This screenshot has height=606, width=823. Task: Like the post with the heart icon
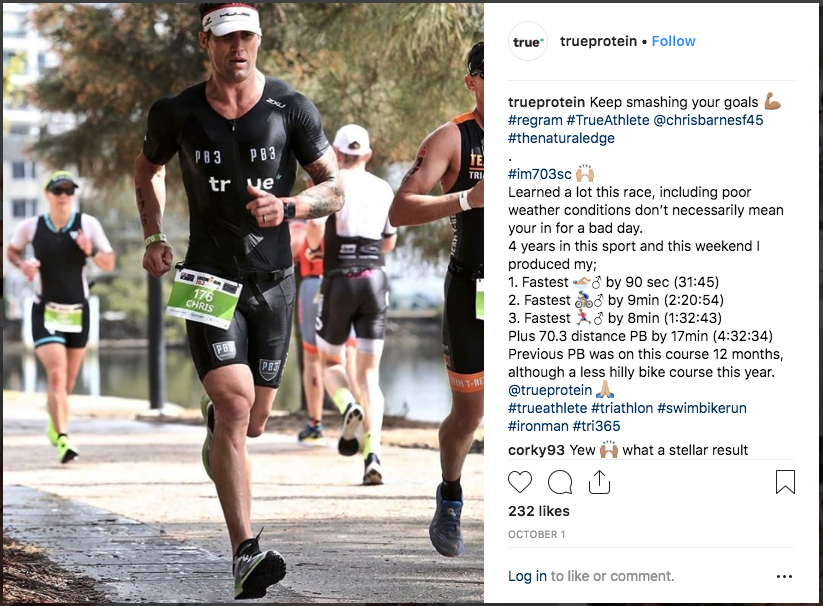520,482
